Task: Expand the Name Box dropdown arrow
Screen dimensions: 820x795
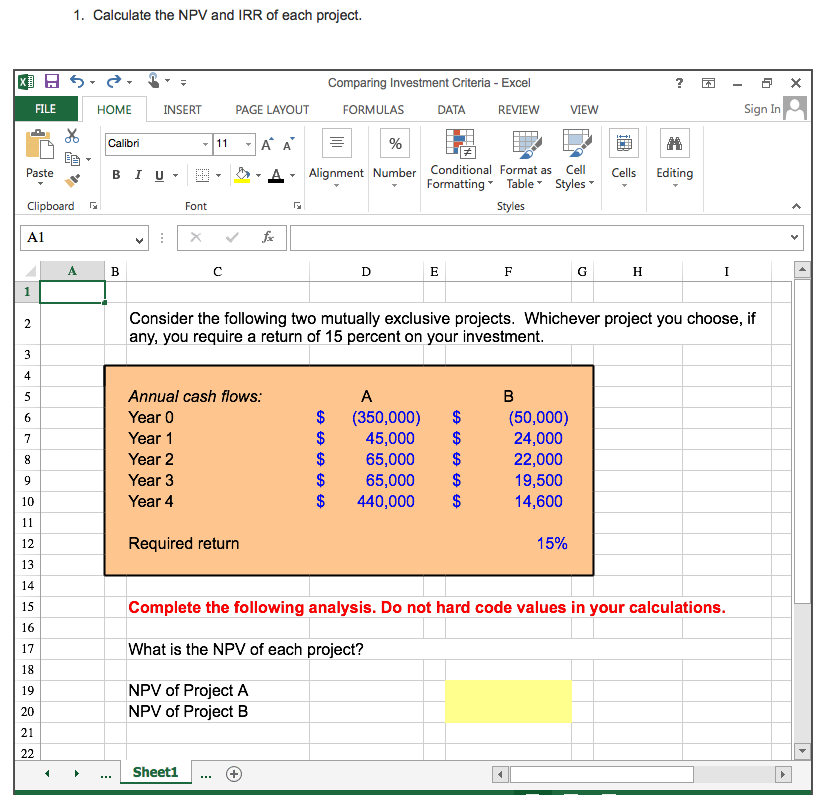Action: click(141, 238)
